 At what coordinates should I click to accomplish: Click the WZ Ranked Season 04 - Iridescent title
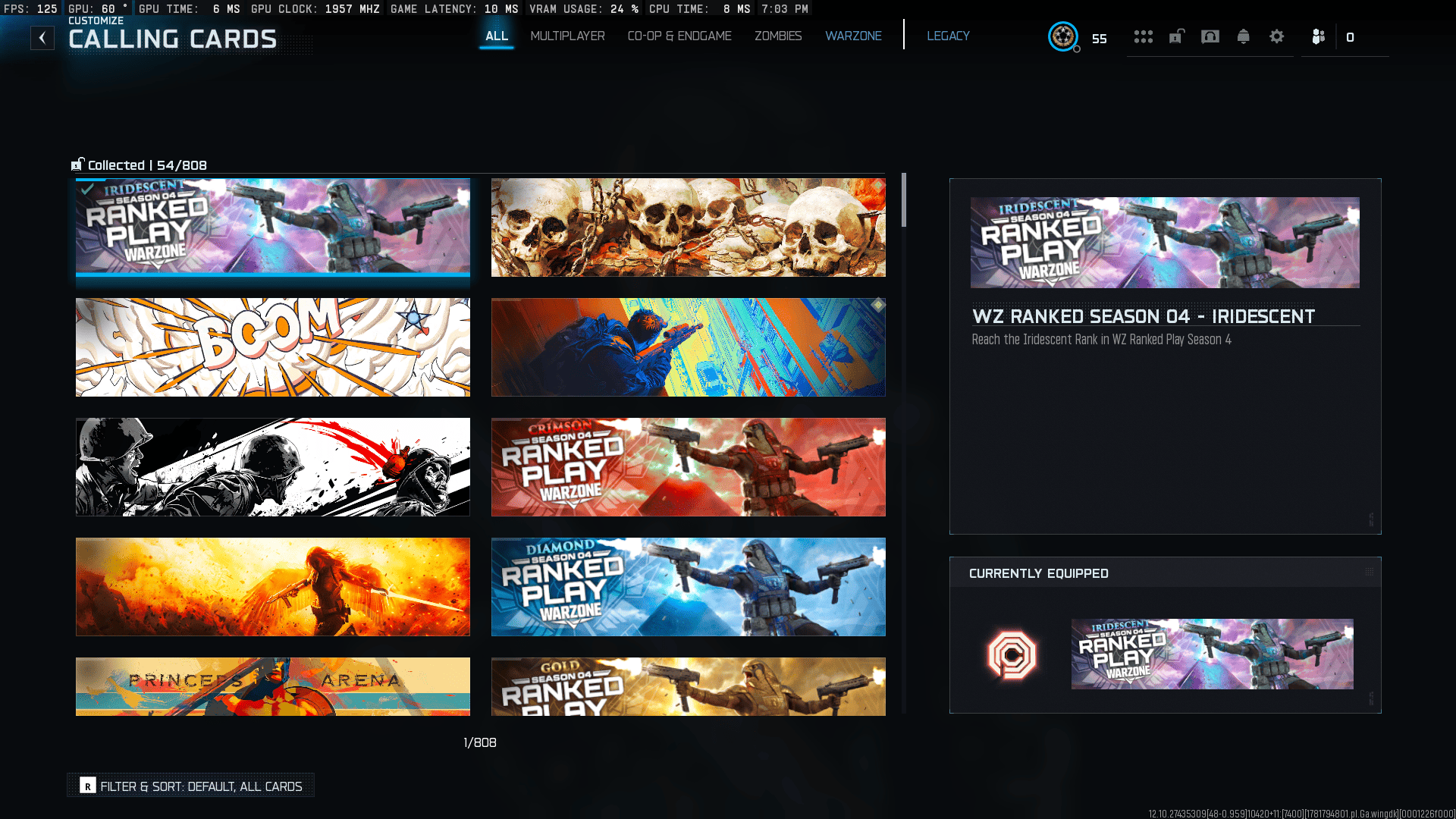(x=1144, y=316)
